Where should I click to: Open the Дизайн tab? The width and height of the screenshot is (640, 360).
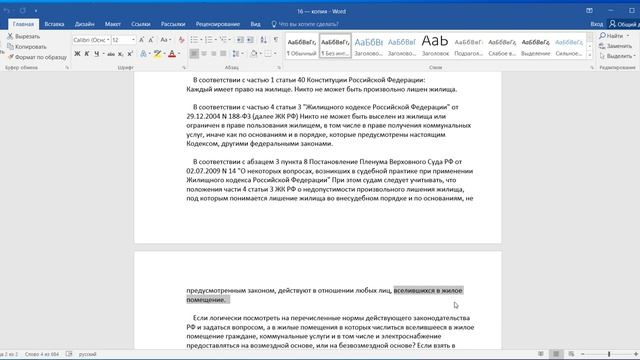point(84,24)
